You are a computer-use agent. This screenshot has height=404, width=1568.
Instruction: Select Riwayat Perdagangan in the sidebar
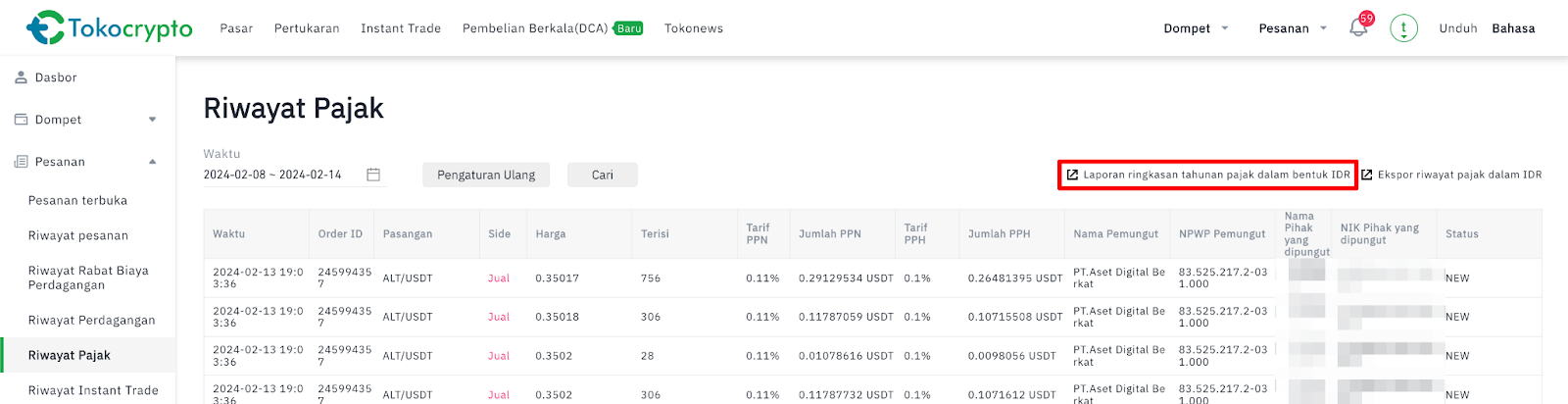click(x=91, y=320)
